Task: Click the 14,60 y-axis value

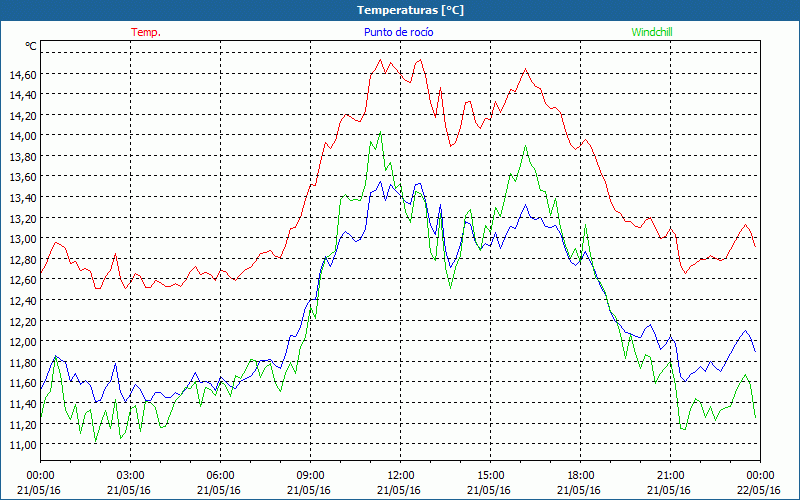Action: [x=23, y=74]
